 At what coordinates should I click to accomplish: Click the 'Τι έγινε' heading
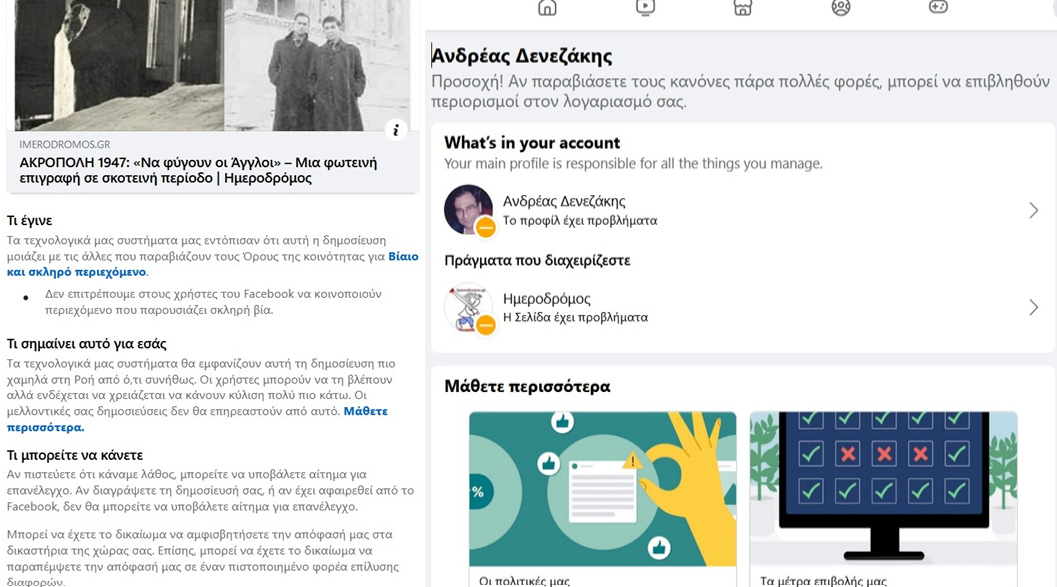(x=29, y=220)
